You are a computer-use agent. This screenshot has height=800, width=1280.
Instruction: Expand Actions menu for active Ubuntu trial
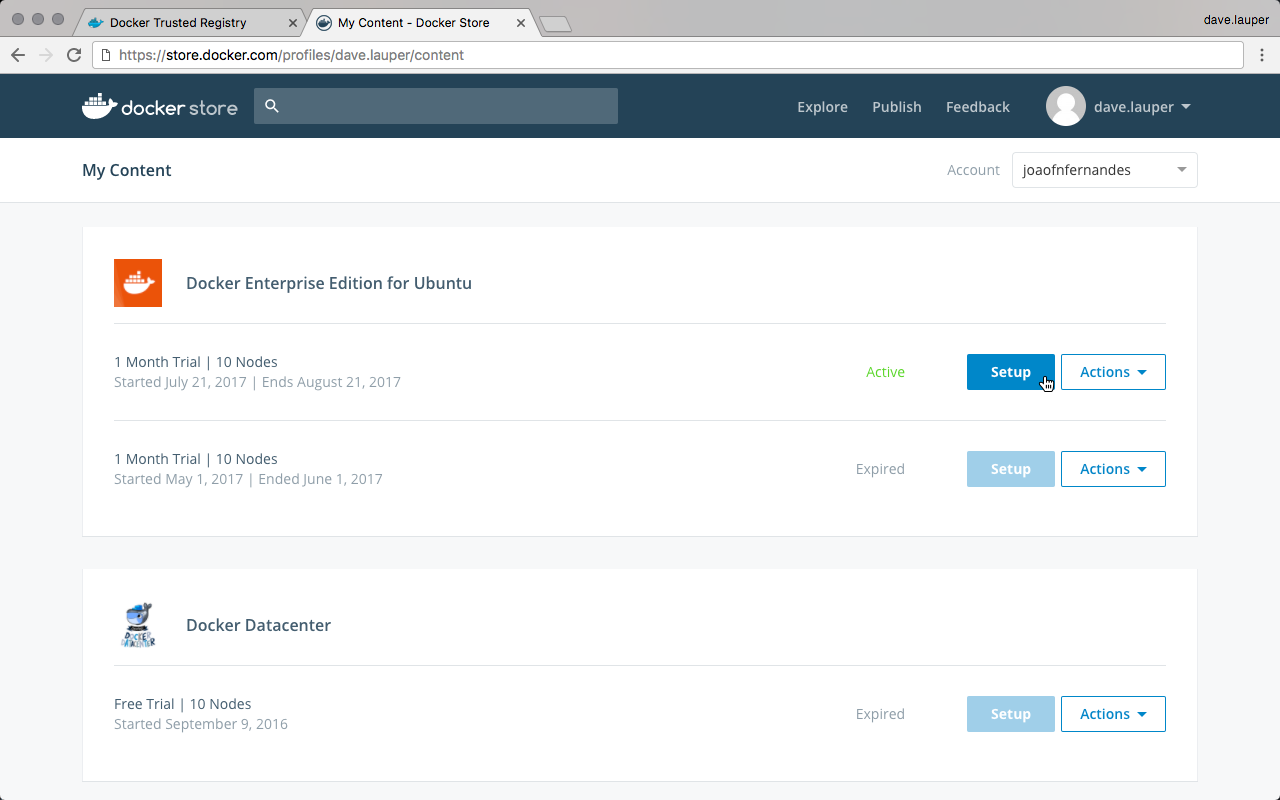1112,372
